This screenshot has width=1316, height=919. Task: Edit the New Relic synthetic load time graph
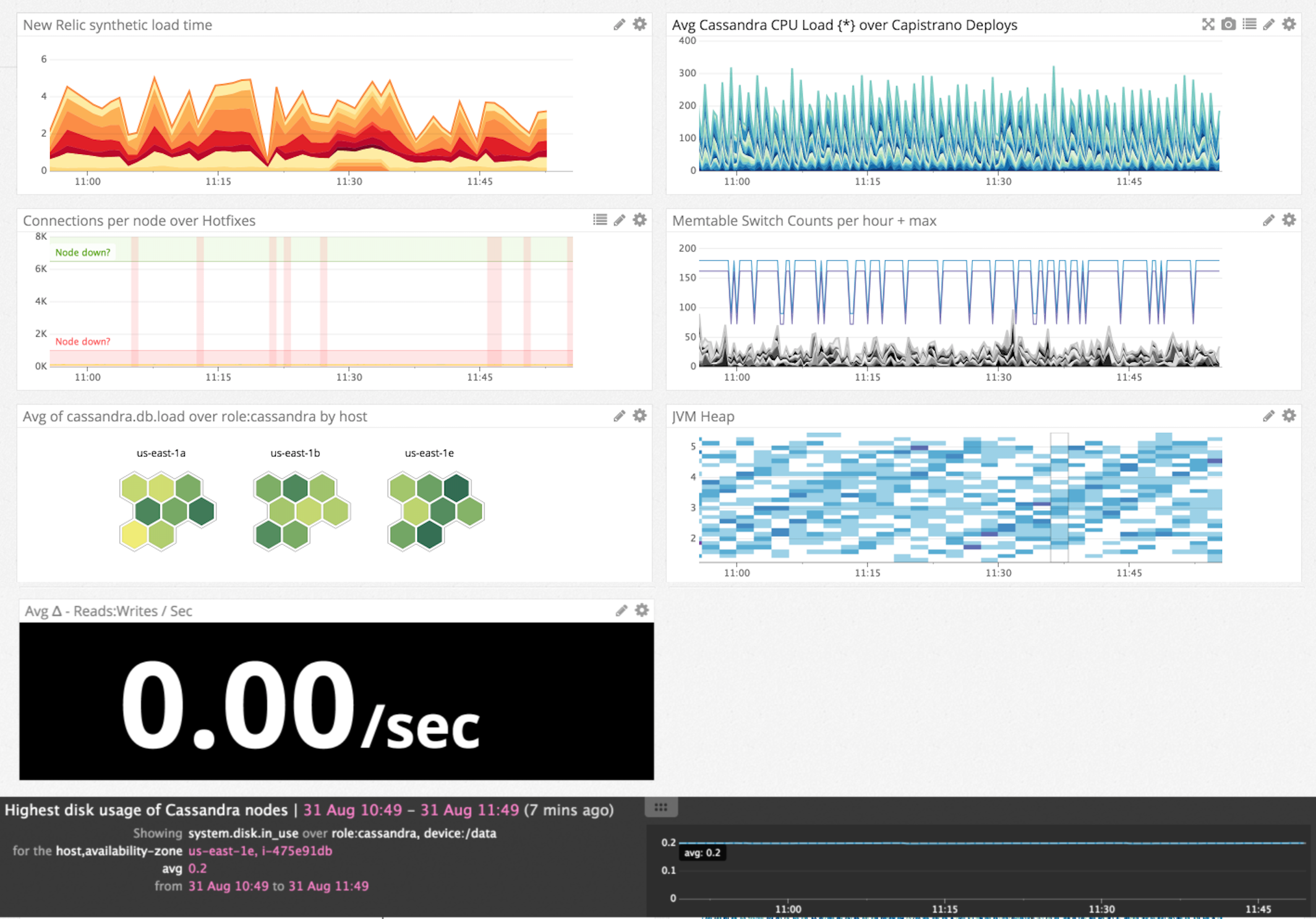pos(619,24)
